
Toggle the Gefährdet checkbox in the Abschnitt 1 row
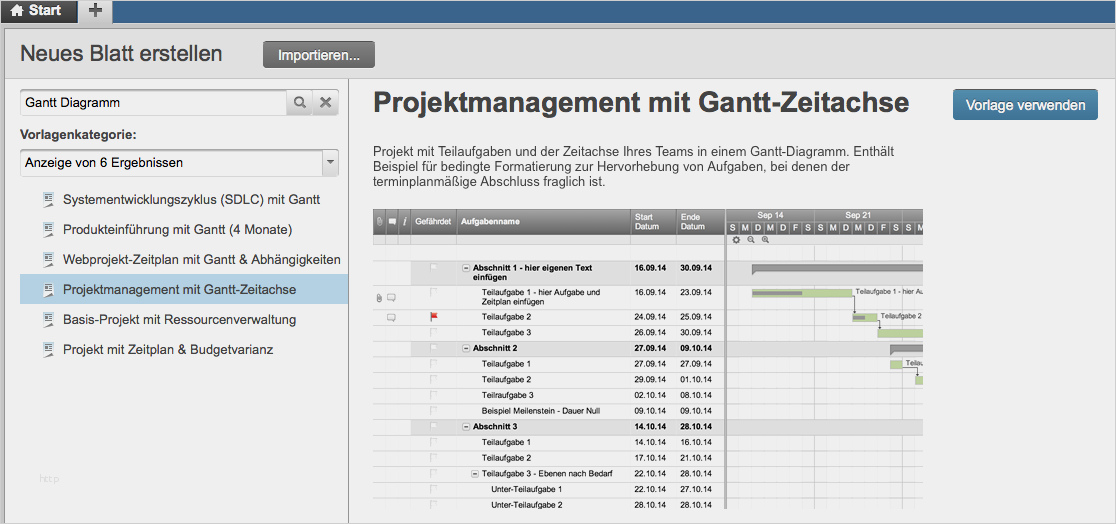pos(434,268)
